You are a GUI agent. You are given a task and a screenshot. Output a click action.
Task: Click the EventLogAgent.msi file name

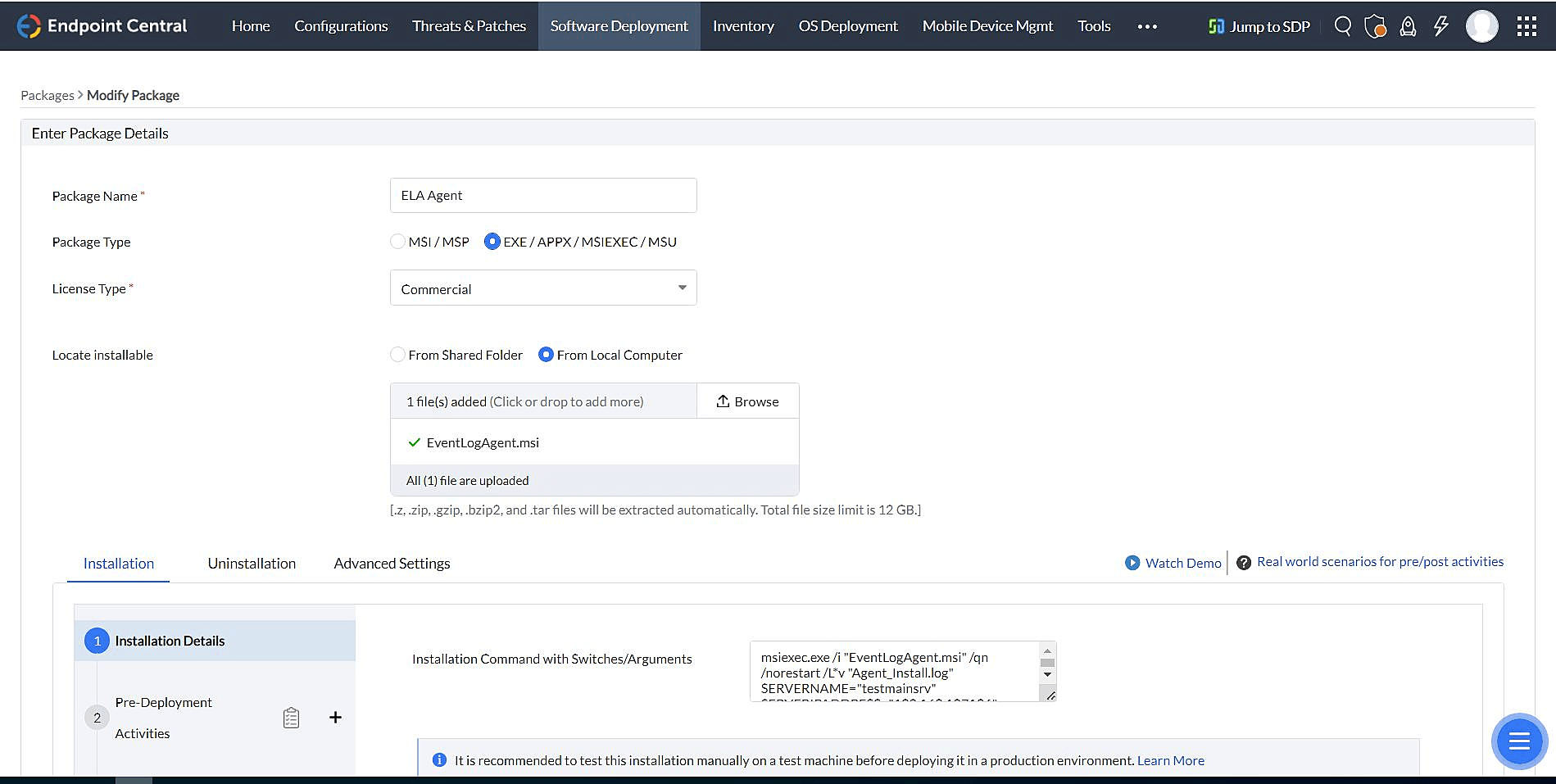[483, 442]
